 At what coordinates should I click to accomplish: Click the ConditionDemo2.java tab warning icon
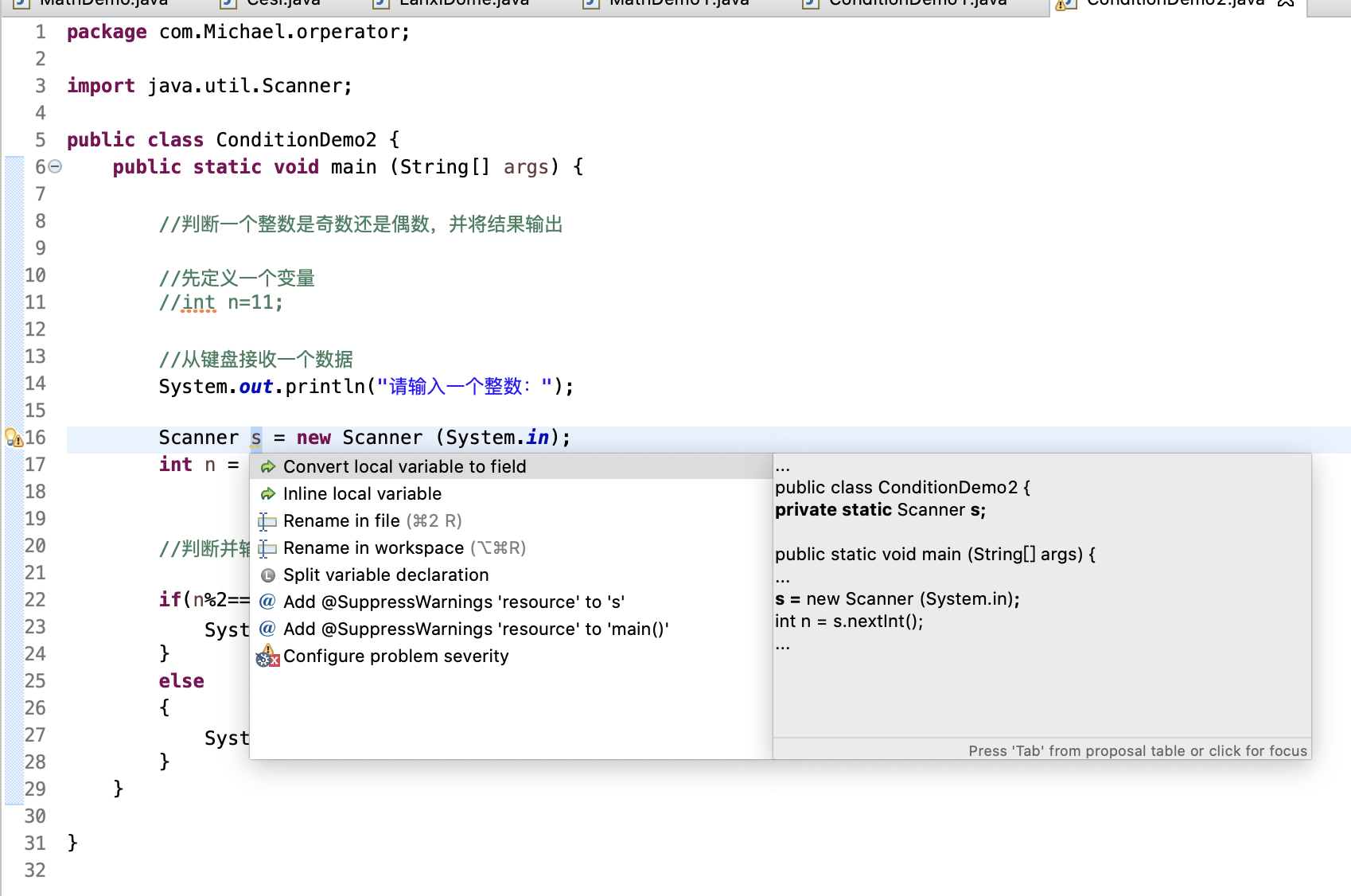point(1065,4)
